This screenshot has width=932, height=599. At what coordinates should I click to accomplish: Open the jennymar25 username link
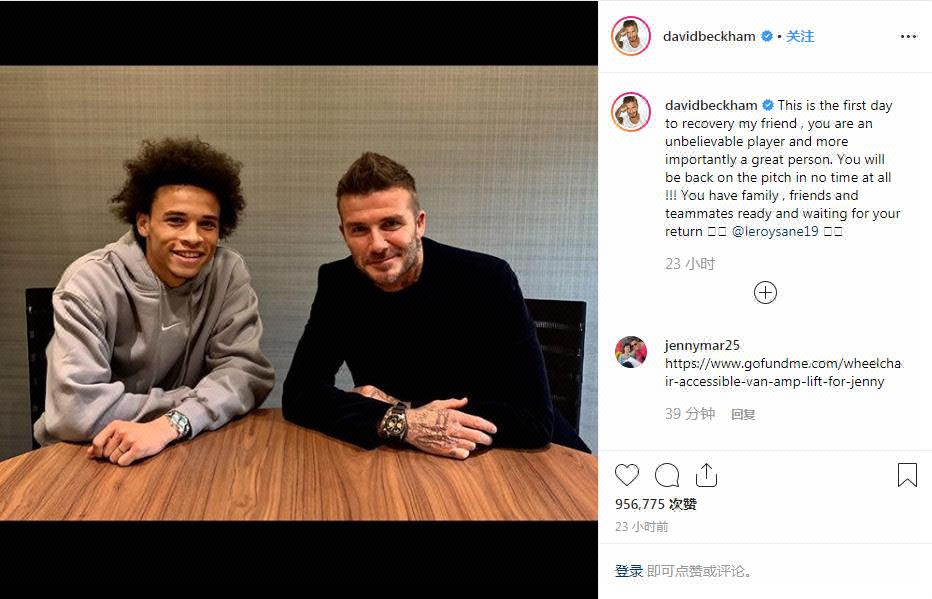[702, 345]
